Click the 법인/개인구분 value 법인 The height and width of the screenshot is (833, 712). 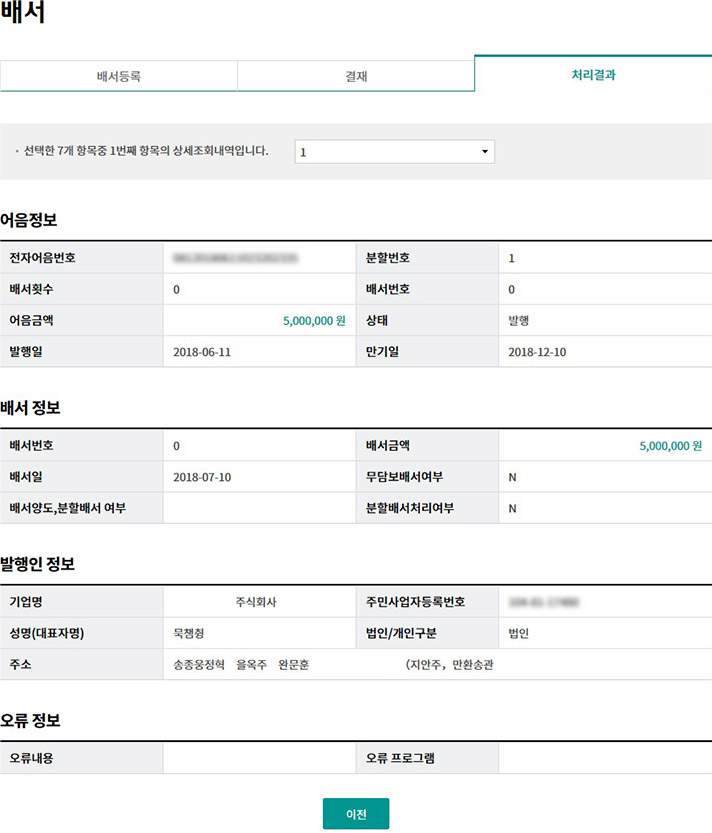[x=518, y=633]
